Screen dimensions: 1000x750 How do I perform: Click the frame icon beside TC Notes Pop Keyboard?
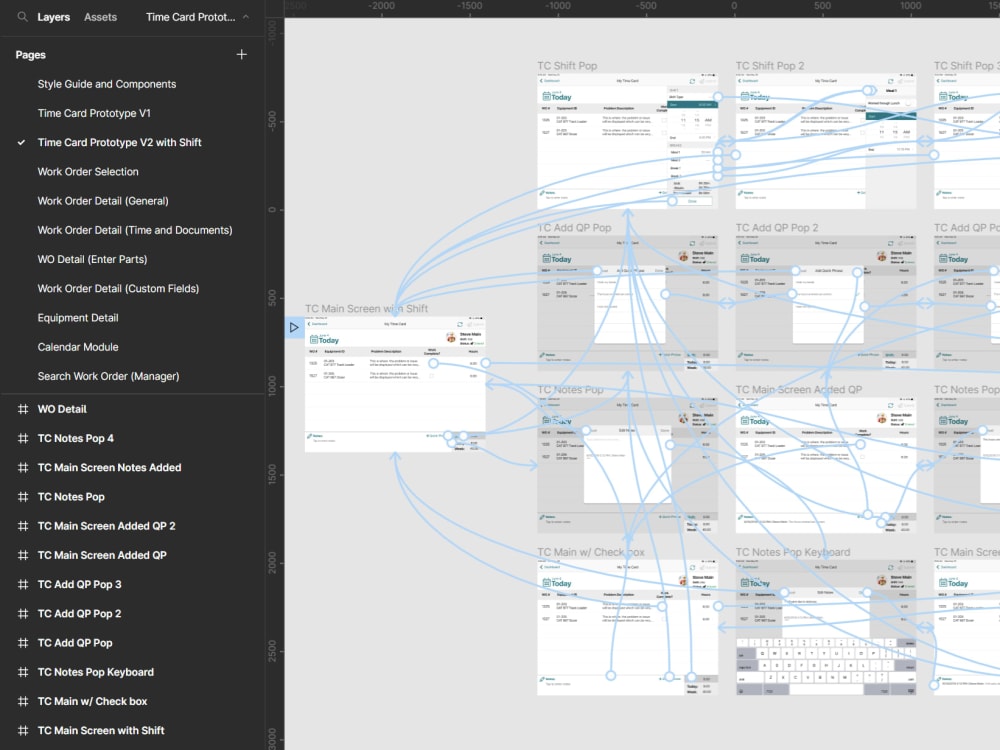(x=23, y=672)
